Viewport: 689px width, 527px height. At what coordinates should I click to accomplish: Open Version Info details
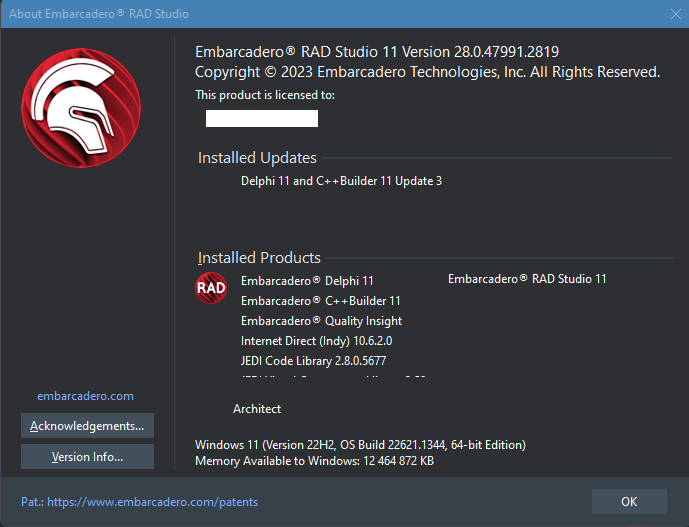87,457
